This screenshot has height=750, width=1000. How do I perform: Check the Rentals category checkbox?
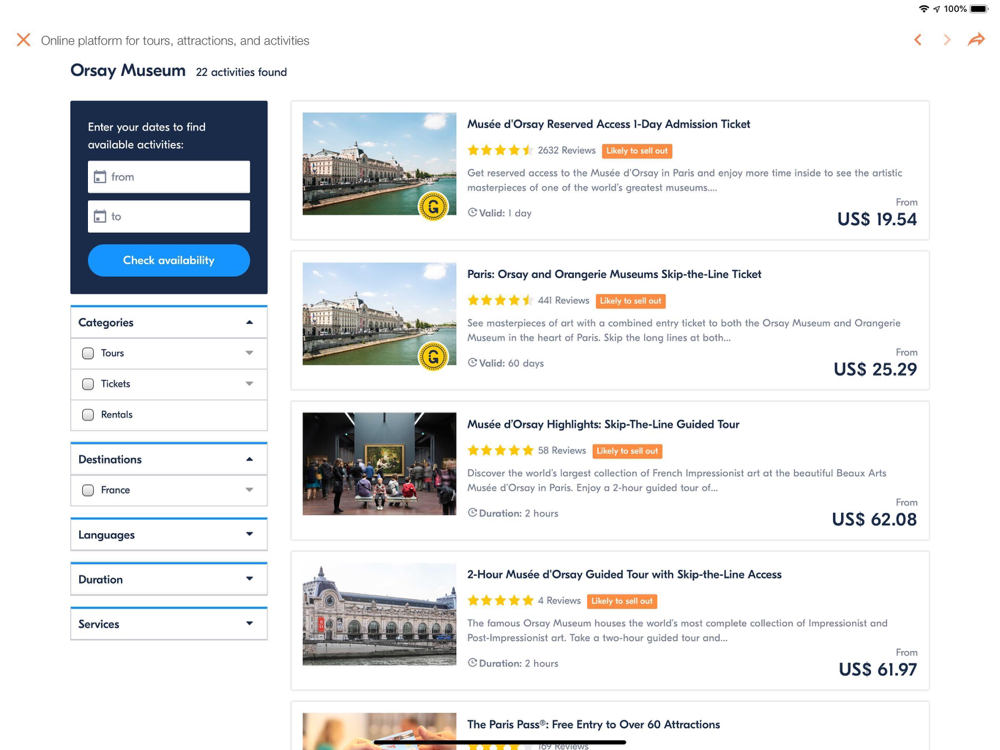pos(88,415)
